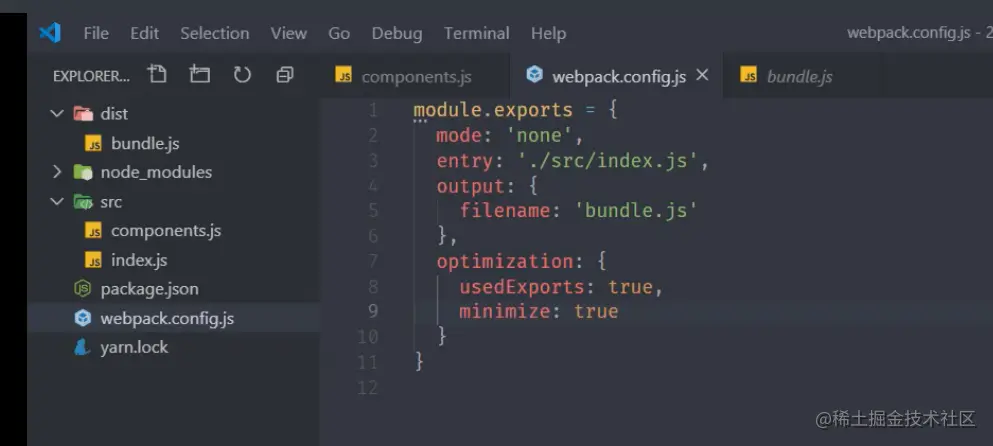The image size is (993, 446).
Task: Click the 'minimize' property in code
Action: click(x=505, y=312)
